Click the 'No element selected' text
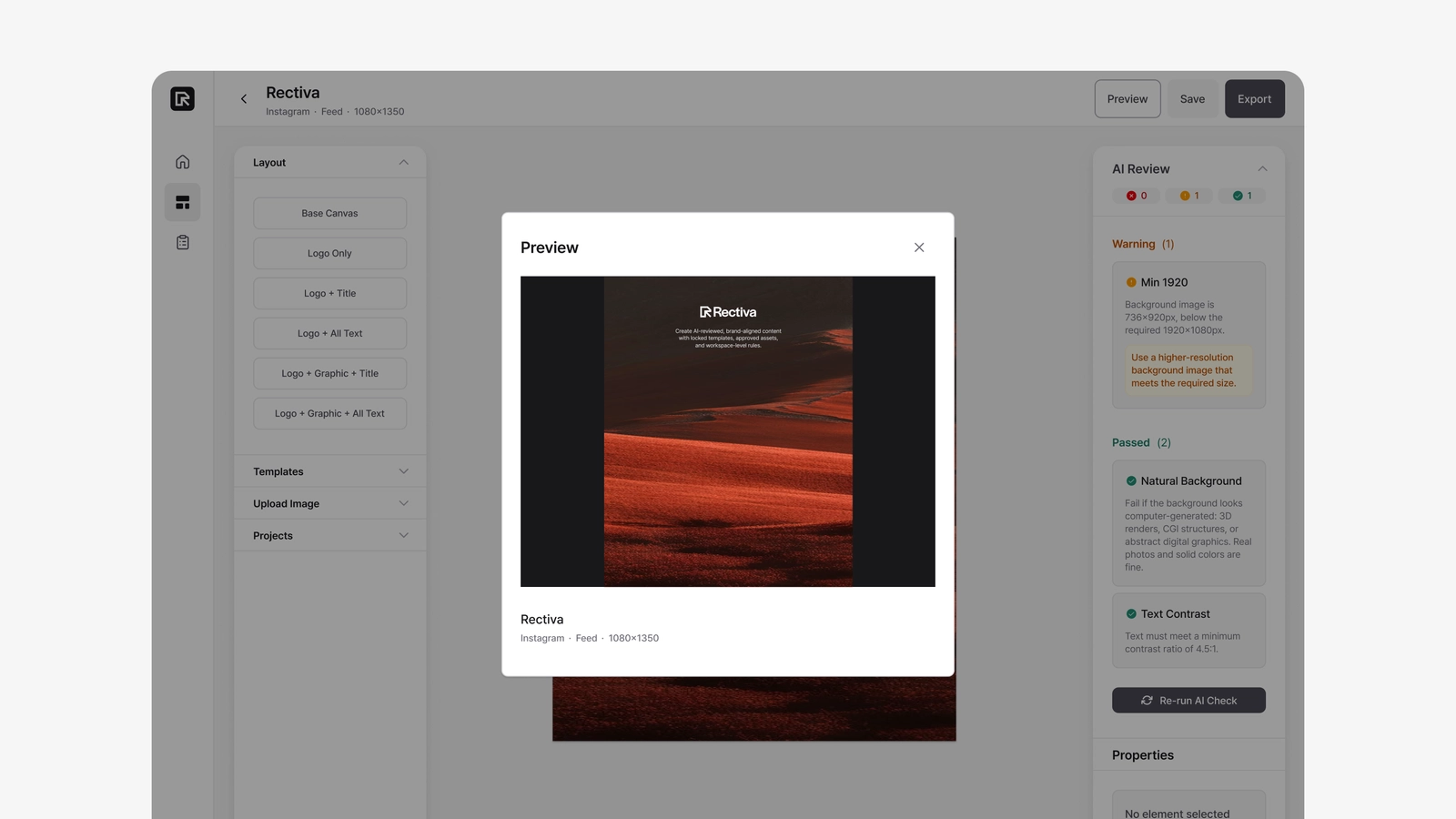Screen dimensions: 1456x819 pos(1177,814)
